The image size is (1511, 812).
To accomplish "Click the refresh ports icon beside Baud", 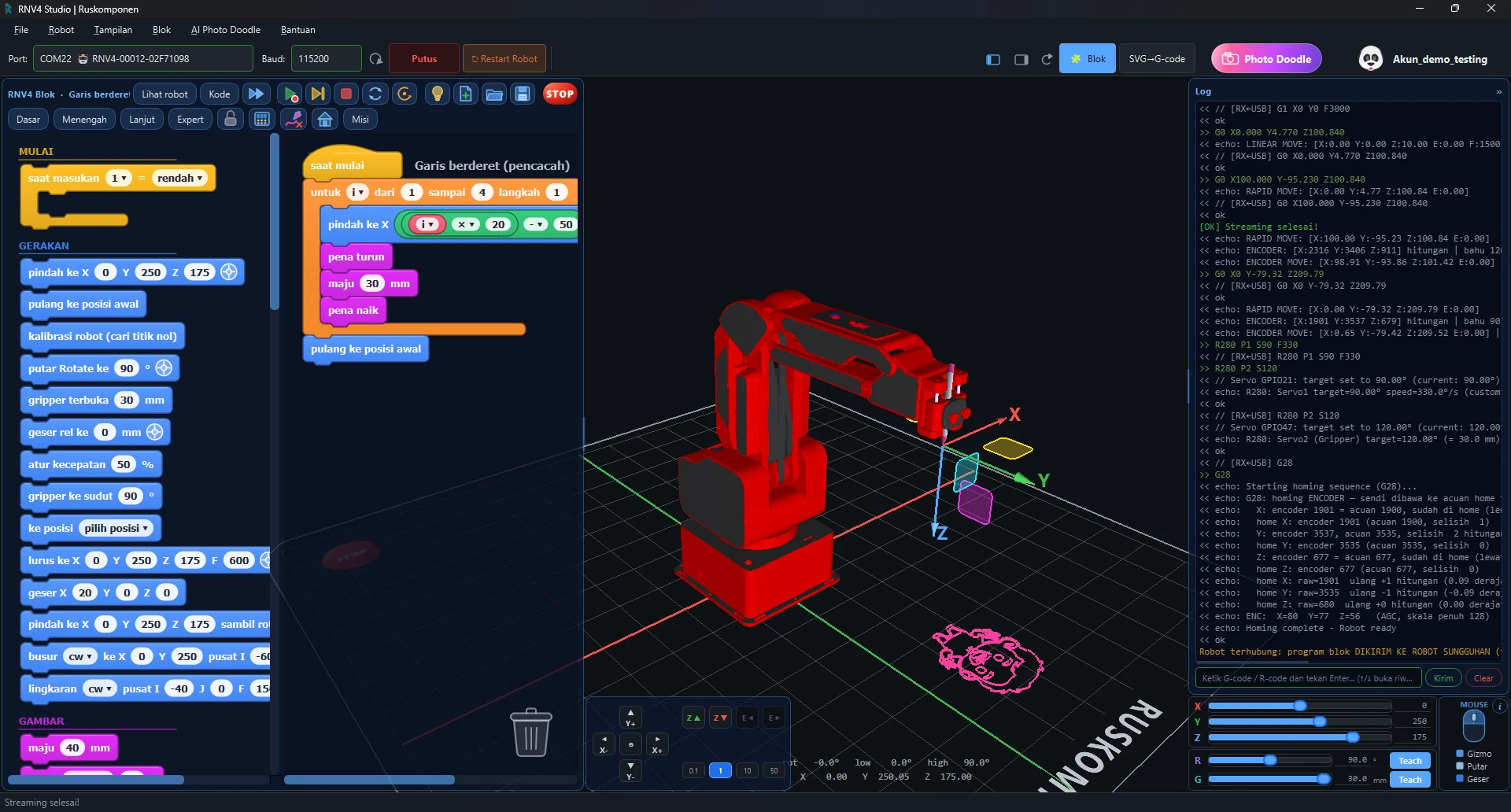I will (376, 59).
